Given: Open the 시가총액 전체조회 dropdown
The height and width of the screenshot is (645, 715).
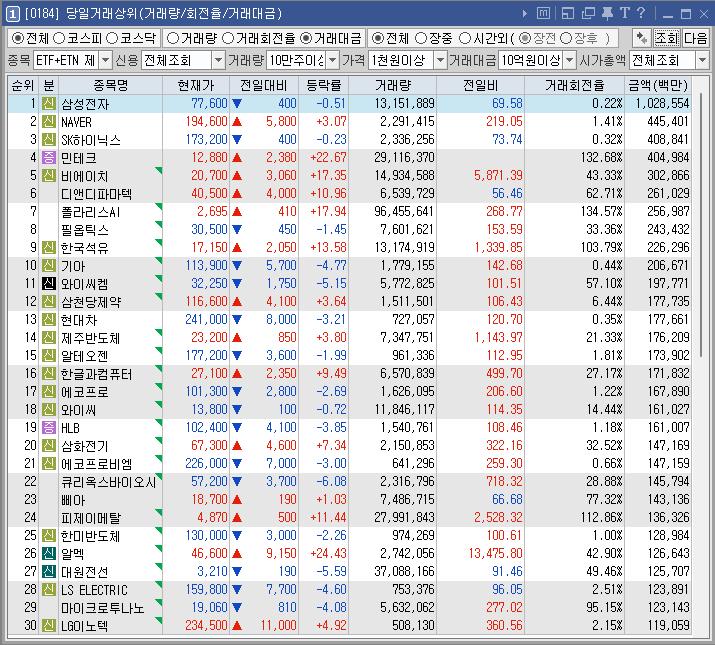Looking at the screenshot, I should (x=702, y=60).
